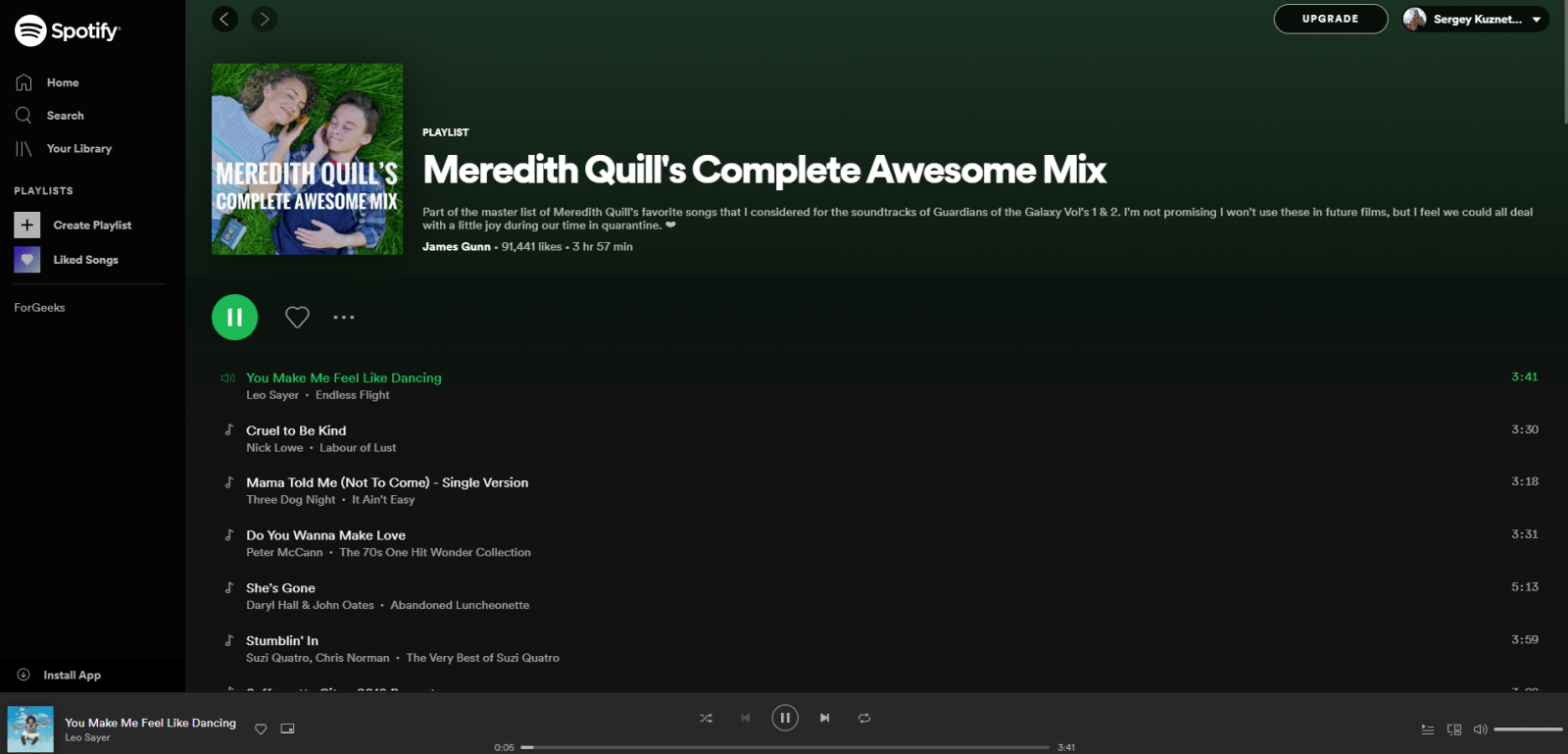Image resolution: width=1568 pixels, height=754 pixels.
Task: Click the Install App download icon
Action: tap(24, 675)
